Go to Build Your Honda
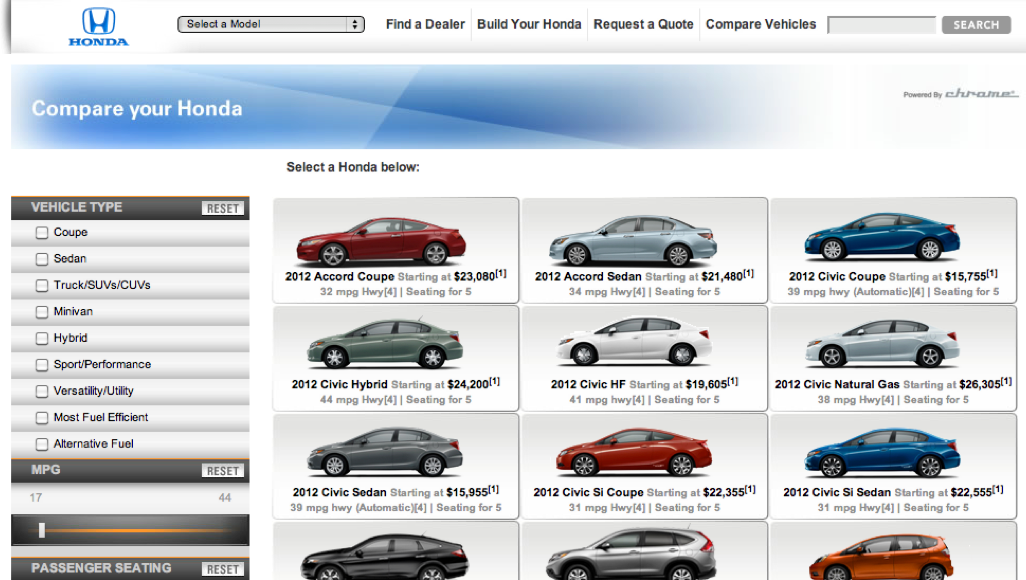This screenshot has width=1026, height=580. coord(529,24)
